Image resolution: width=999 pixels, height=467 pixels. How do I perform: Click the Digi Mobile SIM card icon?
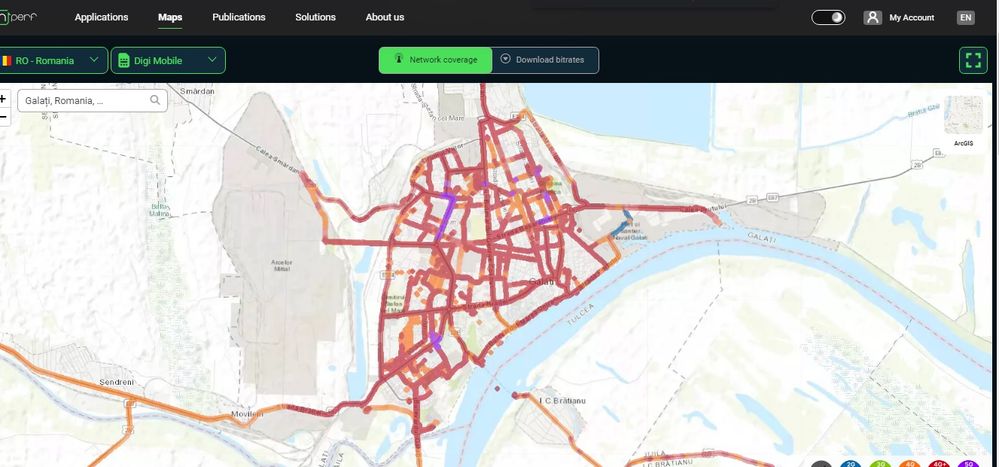pos(124,61)
